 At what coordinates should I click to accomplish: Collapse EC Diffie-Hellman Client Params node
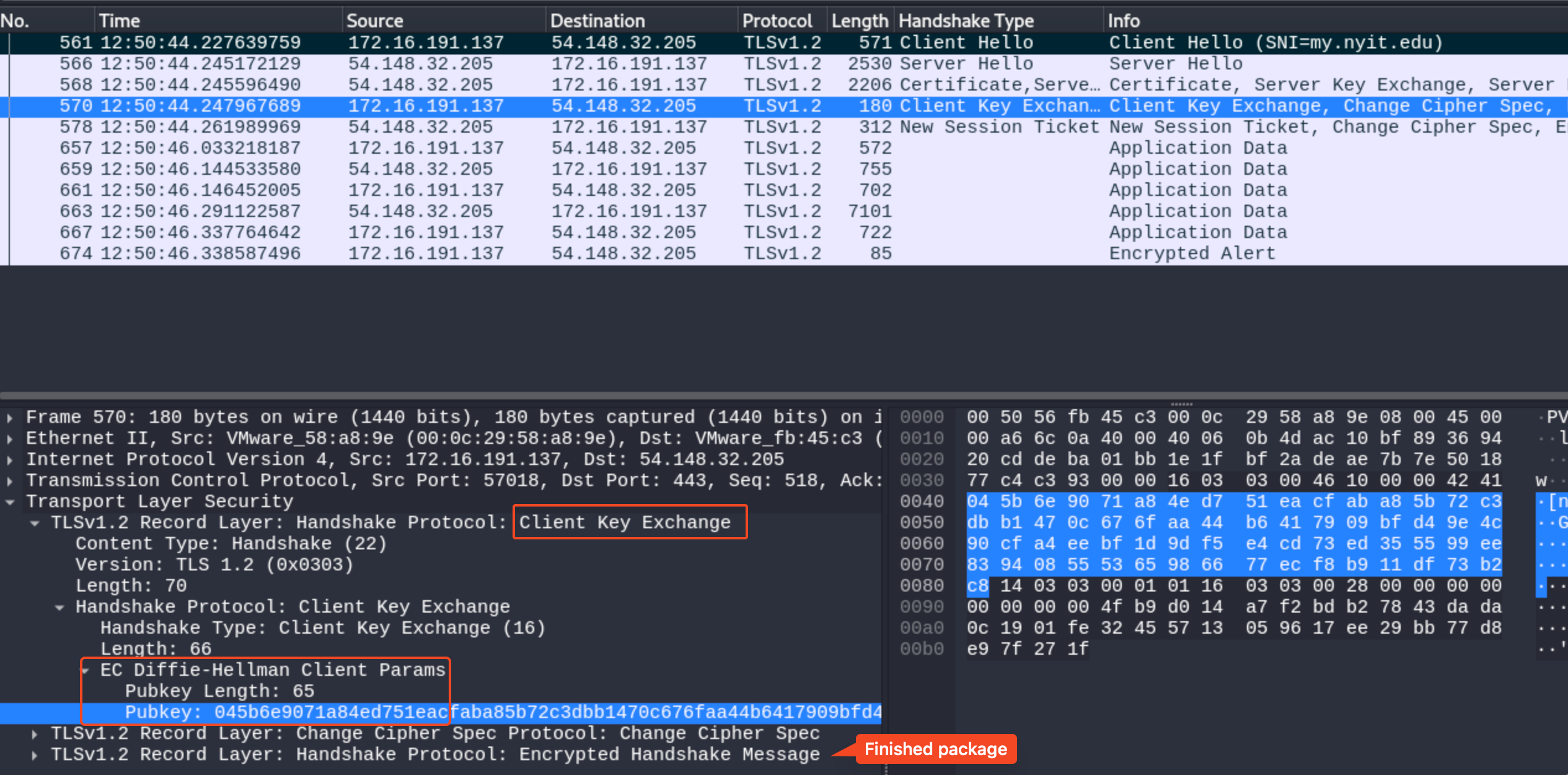coord(87,670)
